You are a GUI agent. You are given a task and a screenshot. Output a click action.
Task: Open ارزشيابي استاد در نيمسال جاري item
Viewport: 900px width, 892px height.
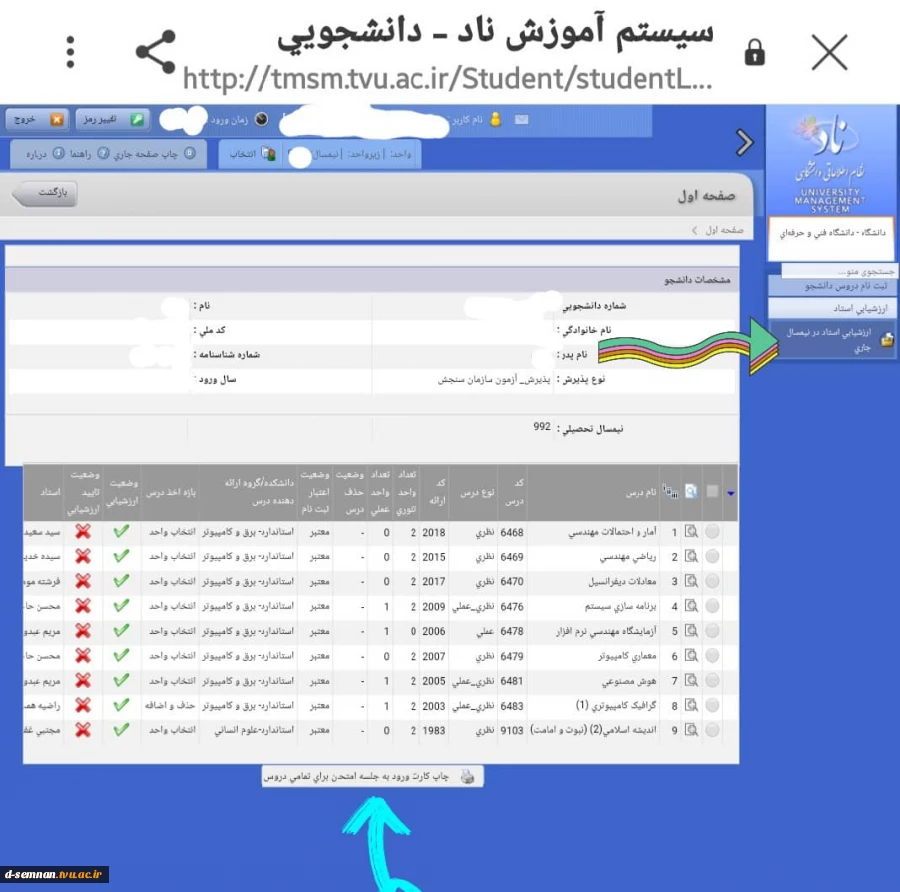[x=831, y=340]
